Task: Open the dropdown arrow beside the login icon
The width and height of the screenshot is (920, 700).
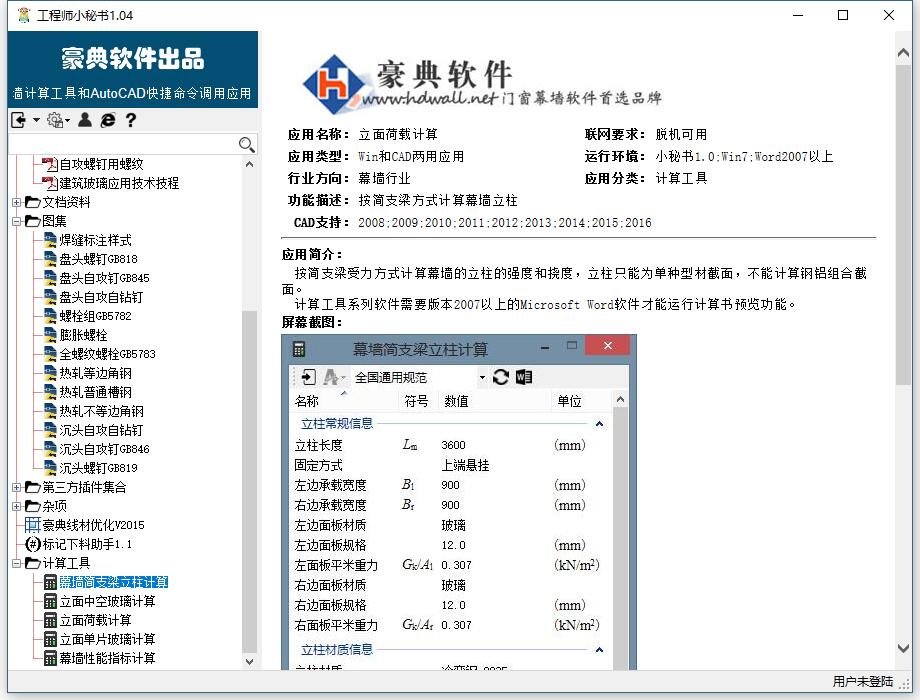Action: click(x=36, y=120)
